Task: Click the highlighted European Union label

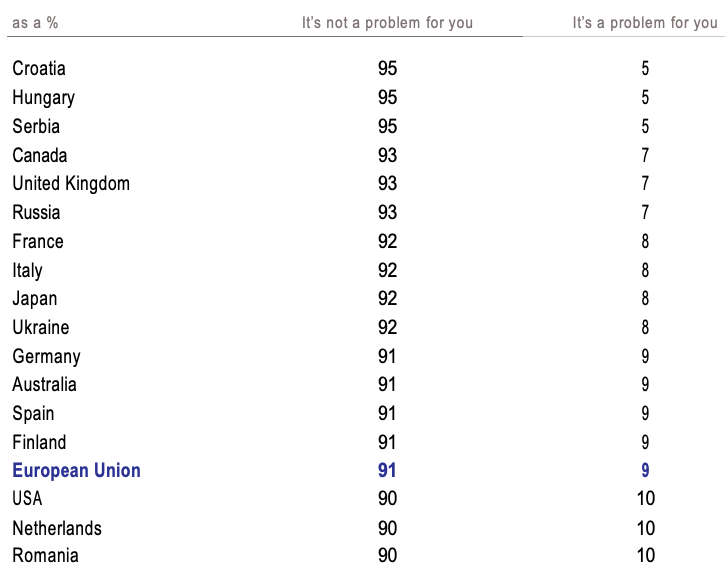Action: point(76,471)
